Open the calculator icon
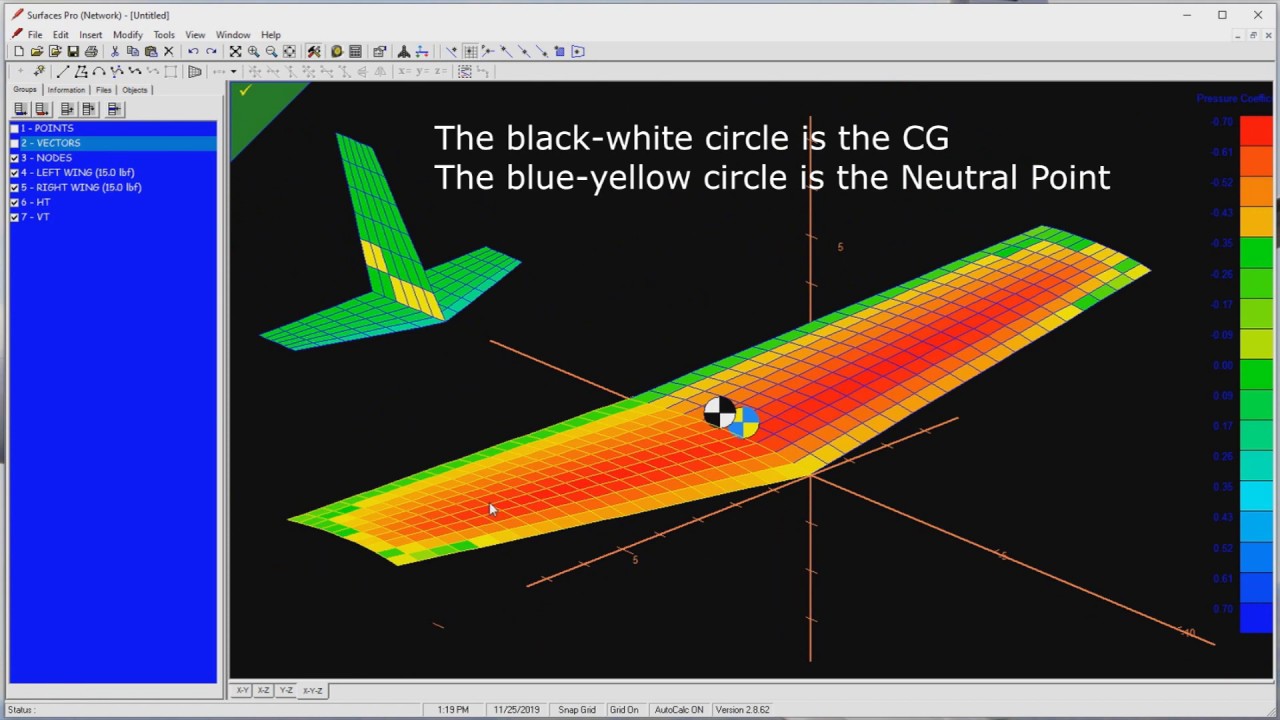 tap(355, 51)
